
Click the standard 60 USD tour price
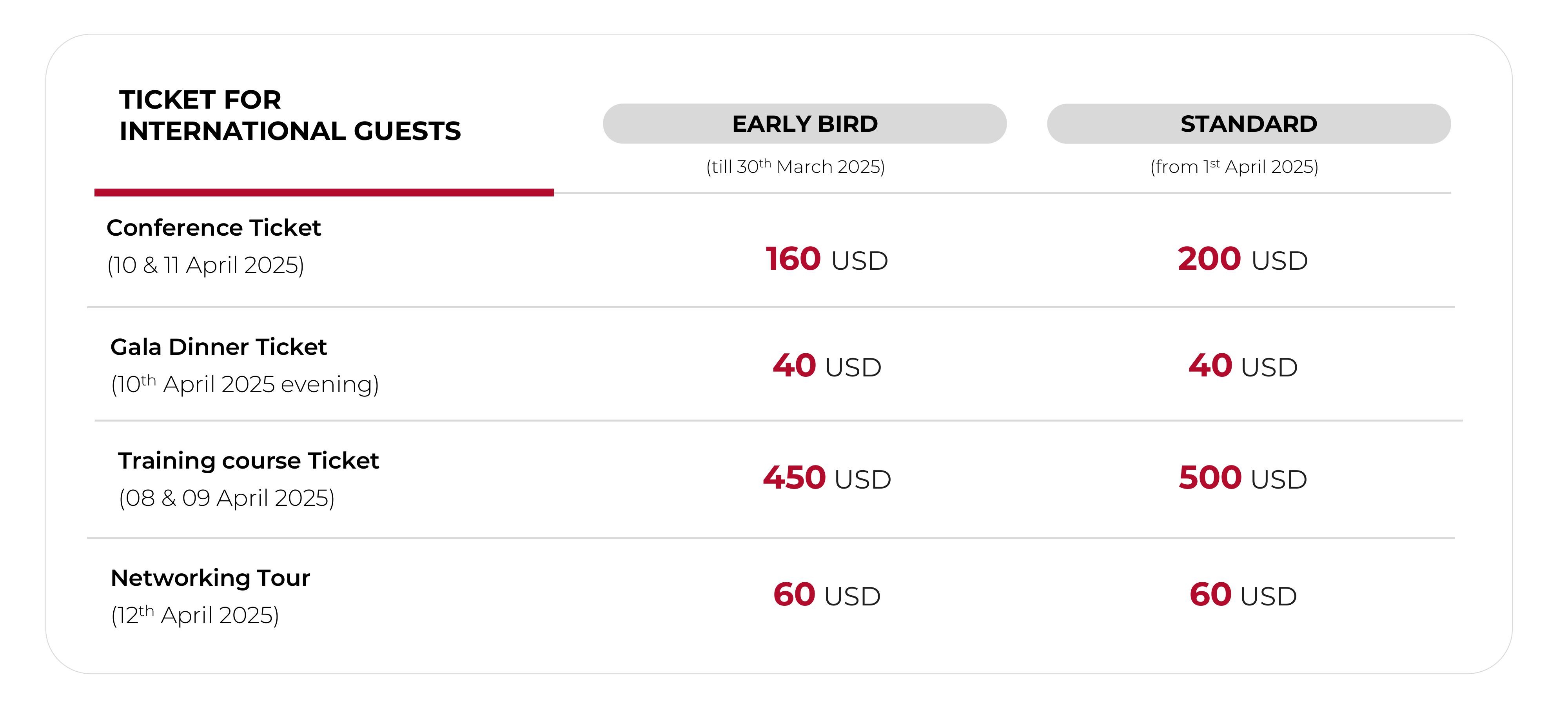tap(1243, 595)
